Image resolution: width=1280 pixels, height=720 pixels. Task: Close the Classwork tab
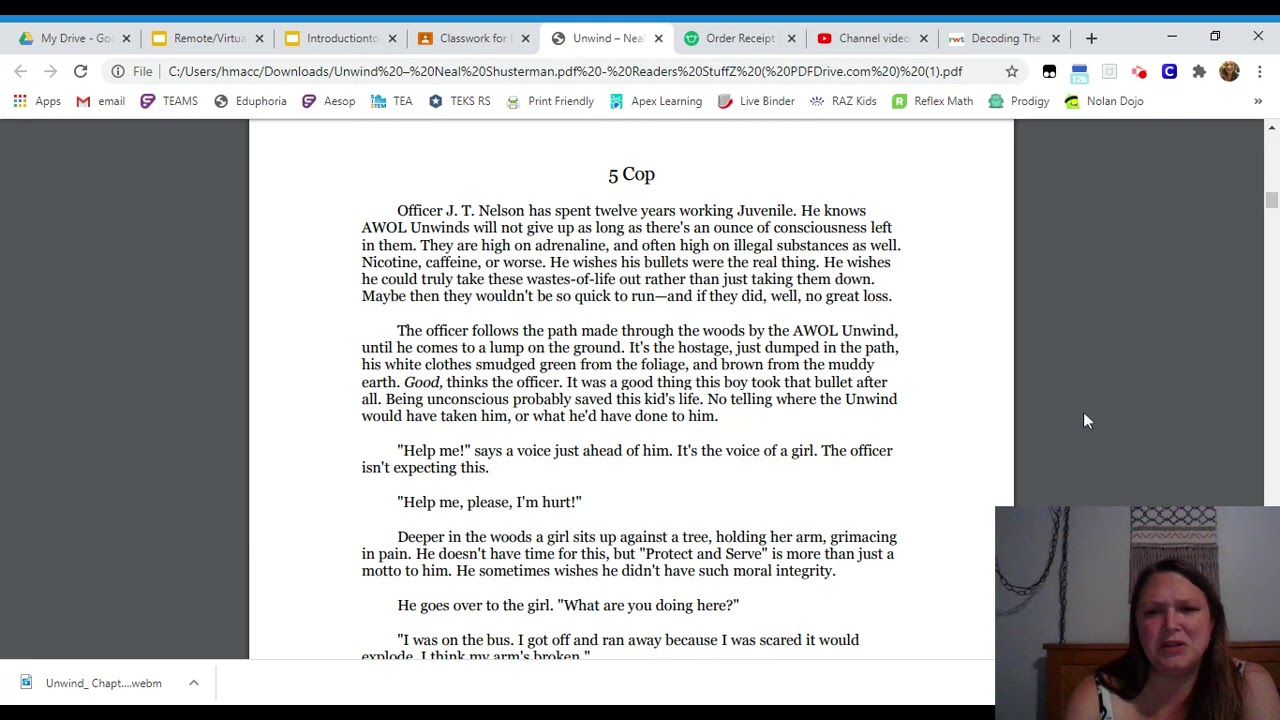(525, 38)
